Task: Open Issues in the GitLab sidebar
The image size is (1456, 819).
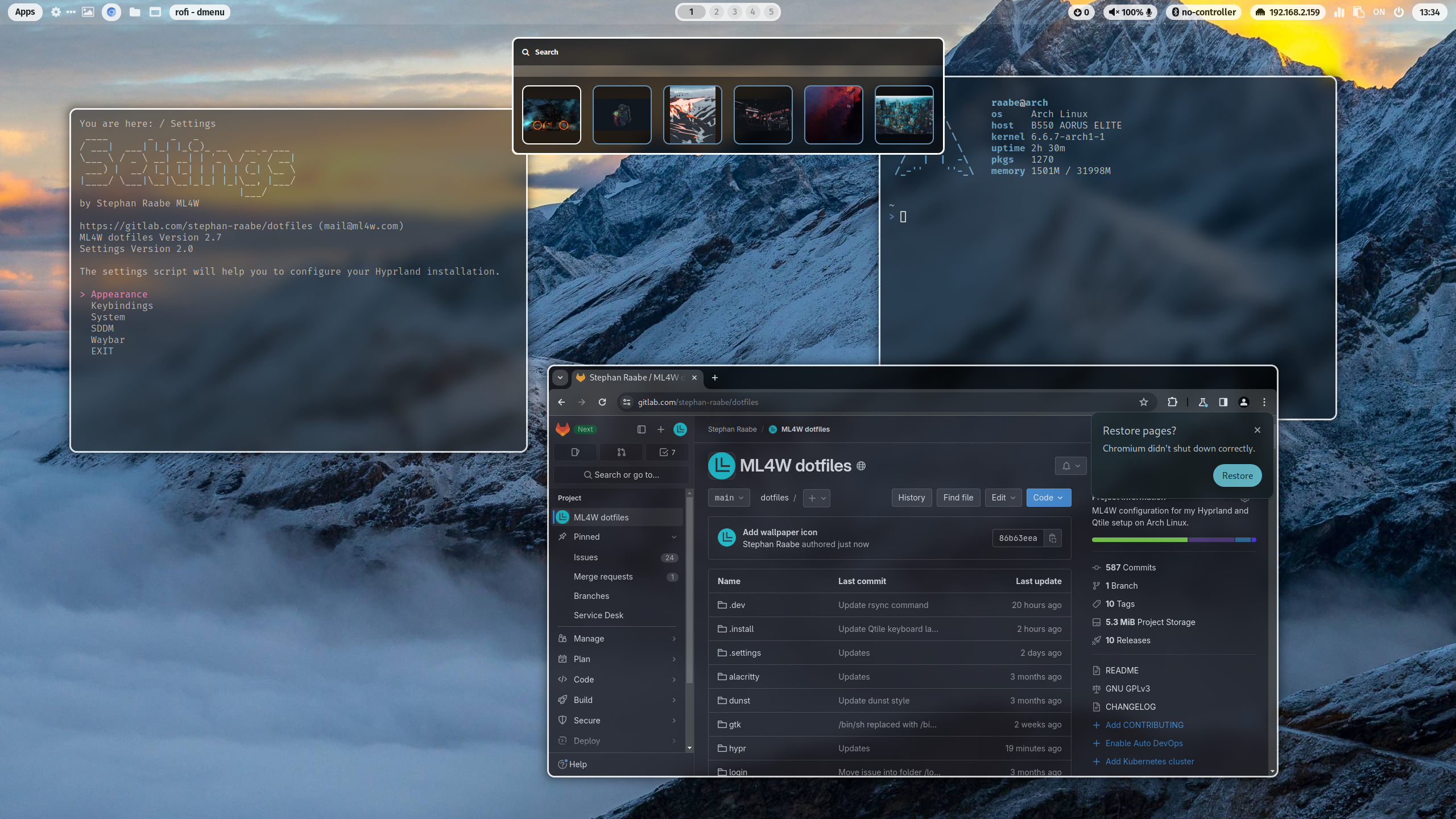Action: point(586,557)
